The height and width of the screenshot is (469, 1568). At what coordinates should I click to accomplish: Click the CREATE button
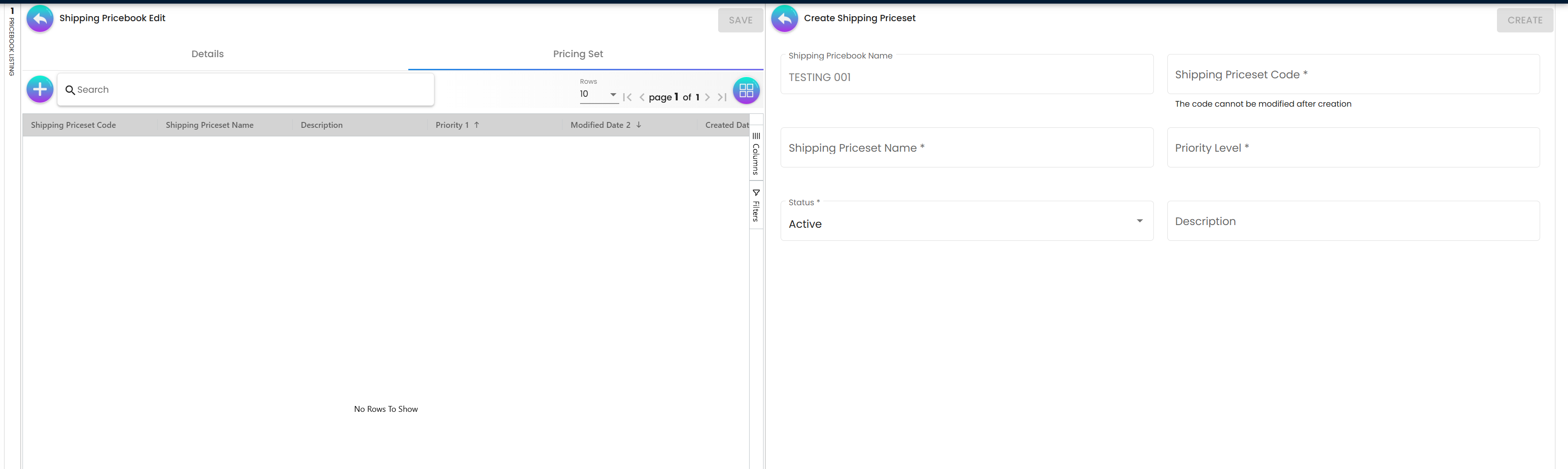point(1525,19)
